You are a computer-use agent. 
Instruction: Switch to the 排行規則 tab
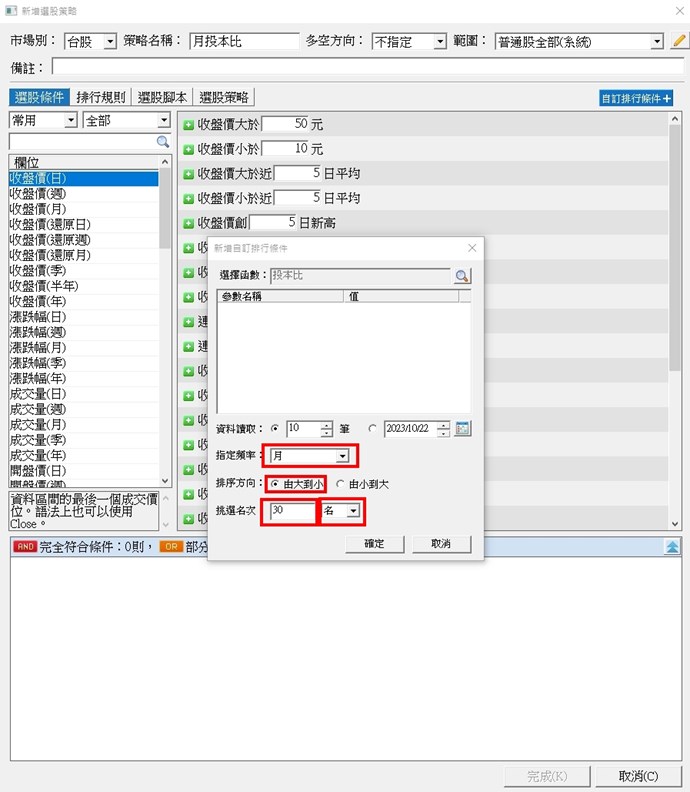coord(101,97)
